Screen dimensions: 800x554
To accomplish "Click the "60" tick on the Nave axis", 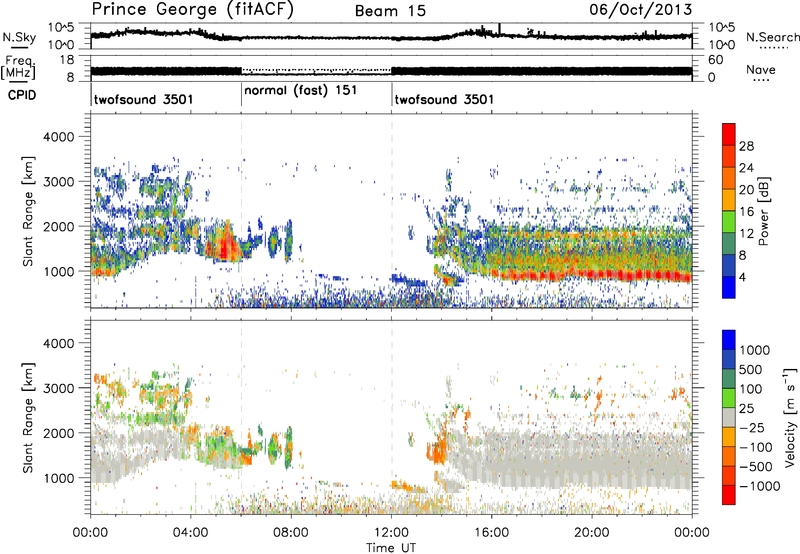I will click(x=715, y=60).
